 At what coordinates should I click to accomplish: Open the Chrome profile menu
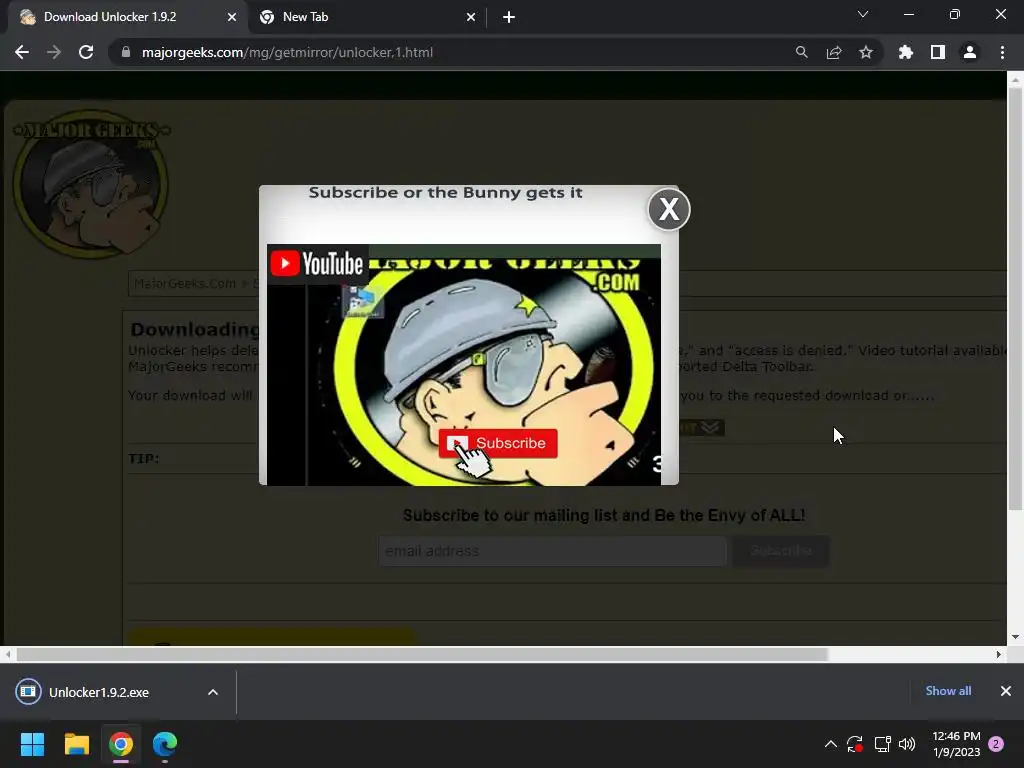pos(970,52)
